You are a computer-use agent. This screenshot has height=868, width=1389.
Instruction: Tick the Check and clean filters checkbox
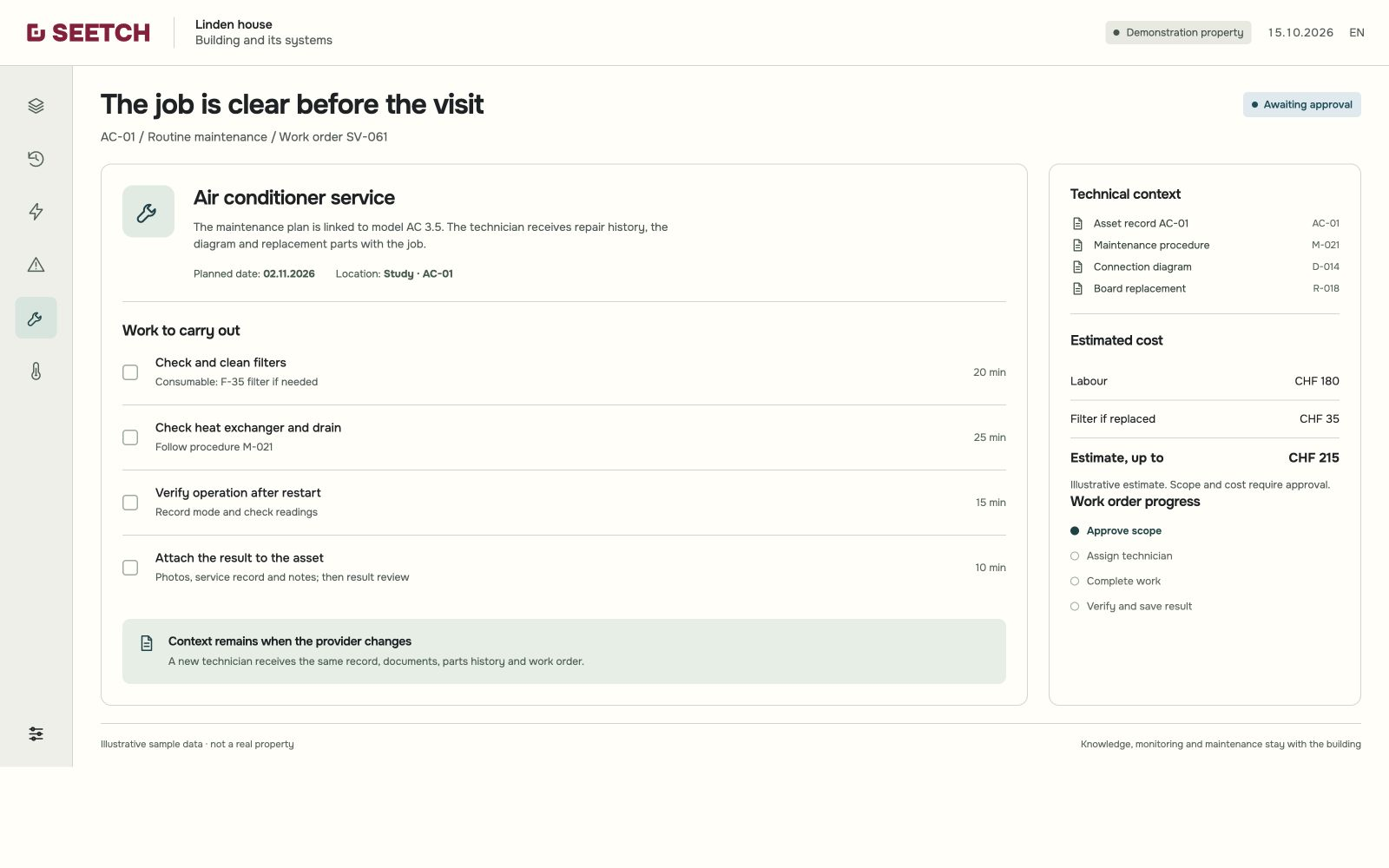(130, 372)
